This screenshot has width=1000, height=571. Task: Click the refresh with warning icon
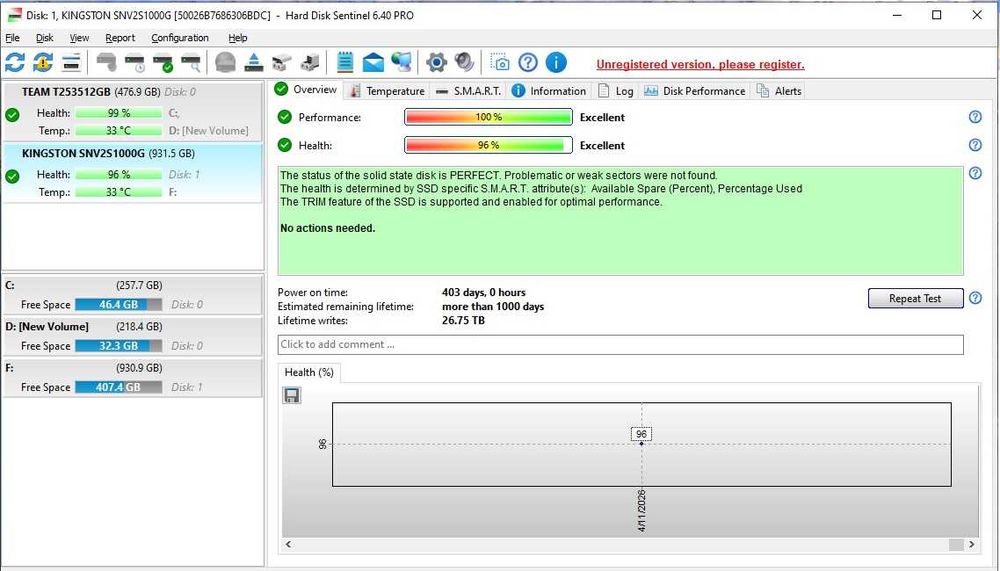[x=43, y=63]
